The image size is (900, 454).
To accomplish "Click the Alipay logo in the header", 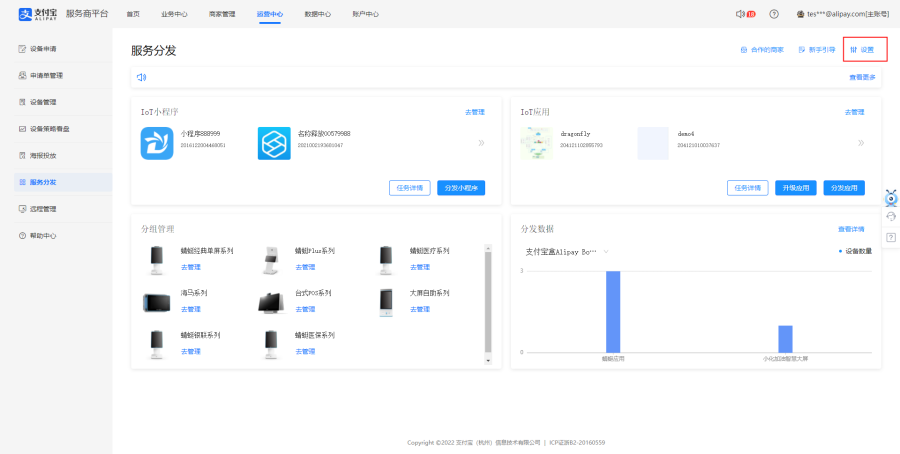I will (38, 14).
